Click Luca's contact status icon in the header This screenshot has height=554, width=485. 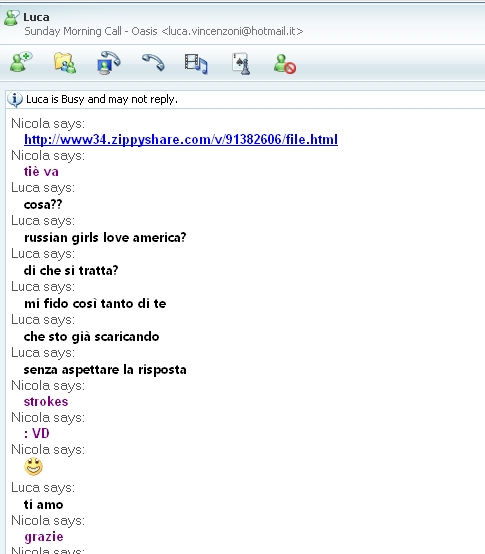[x=11, y=18]
